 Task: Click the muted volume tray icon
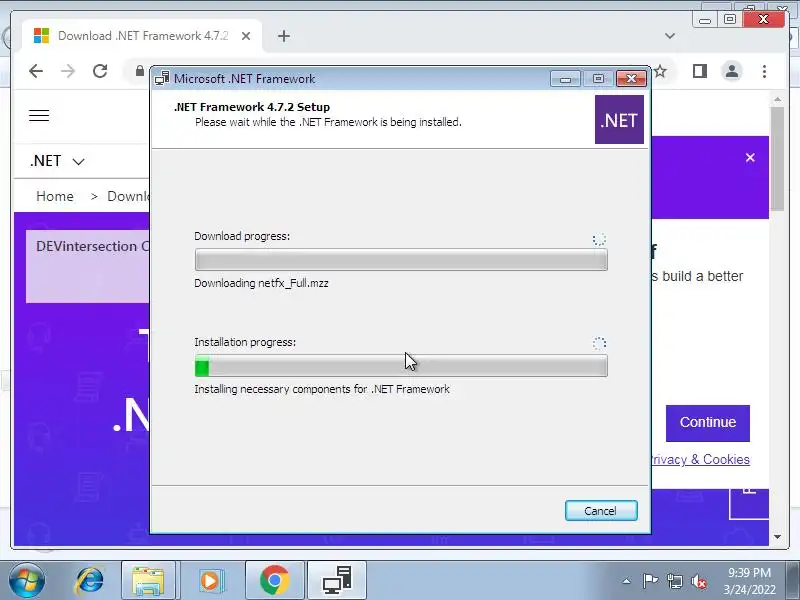(x=698, y=581)
